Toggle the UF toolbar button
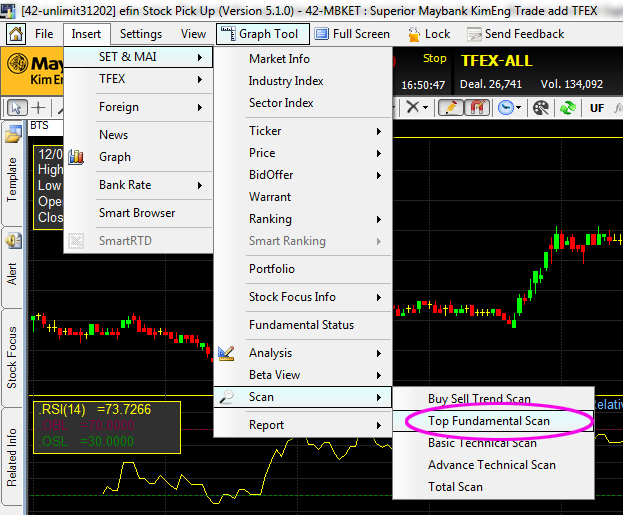Image resolution: width=623 pixels, height=515 pixels. pos(597,107)
